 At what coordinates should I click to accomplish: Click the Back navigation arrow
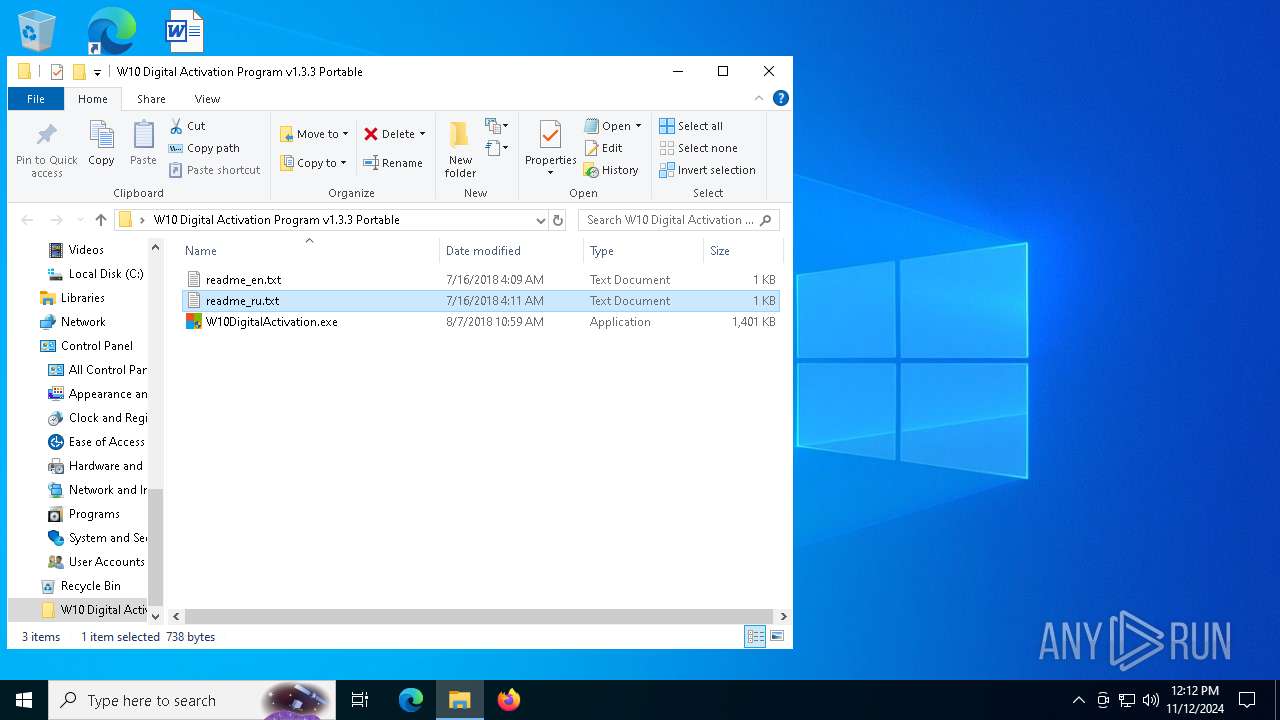[27, 220]
